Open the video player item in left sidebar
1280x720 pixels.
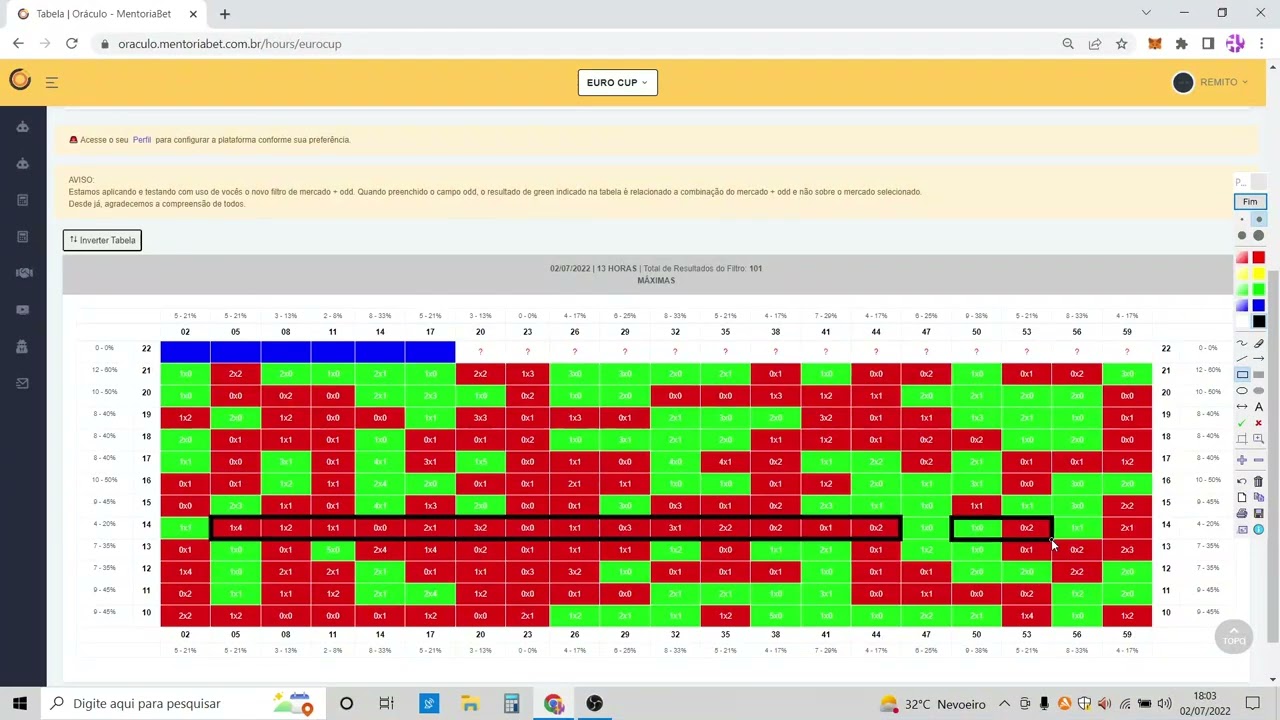pyautogui.click(x=23, y=309)
